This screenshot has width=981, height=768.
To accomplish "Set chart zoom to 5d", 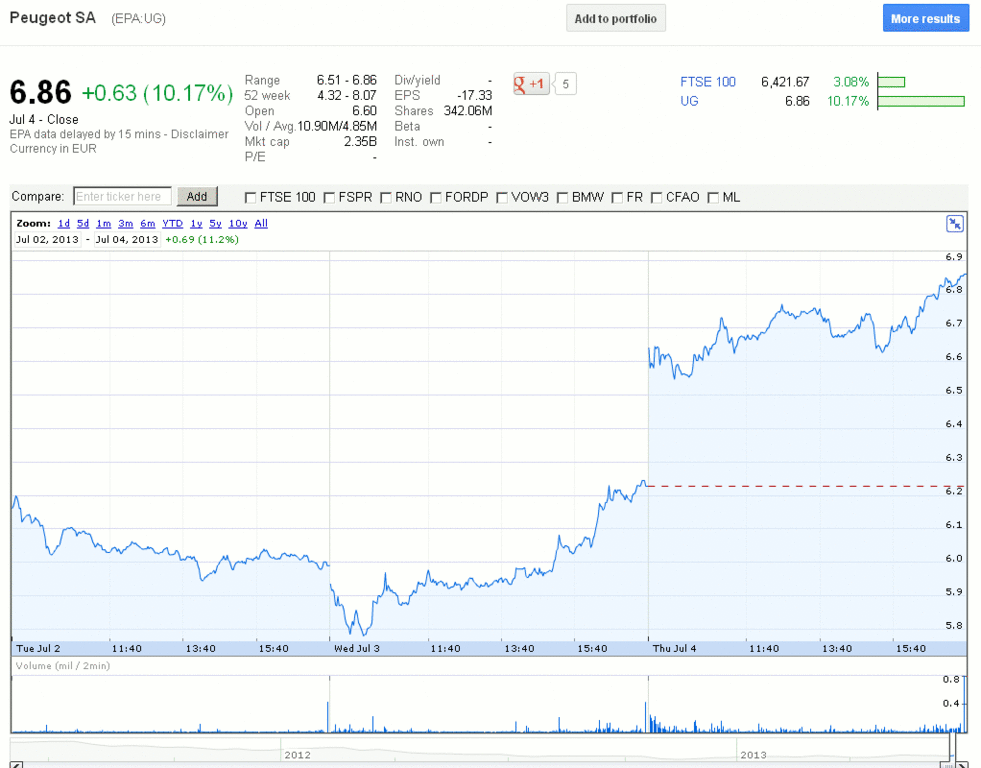I will tap(83, 223).
